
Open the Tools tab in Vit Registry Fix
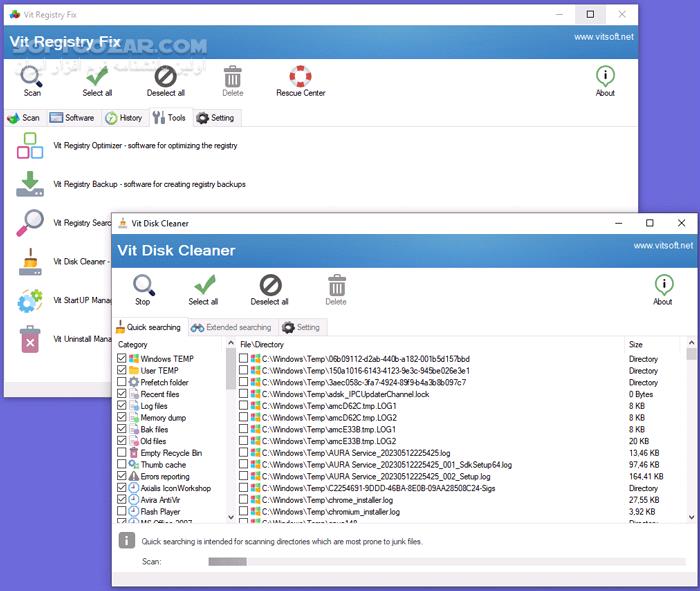[x=170, y=118]
